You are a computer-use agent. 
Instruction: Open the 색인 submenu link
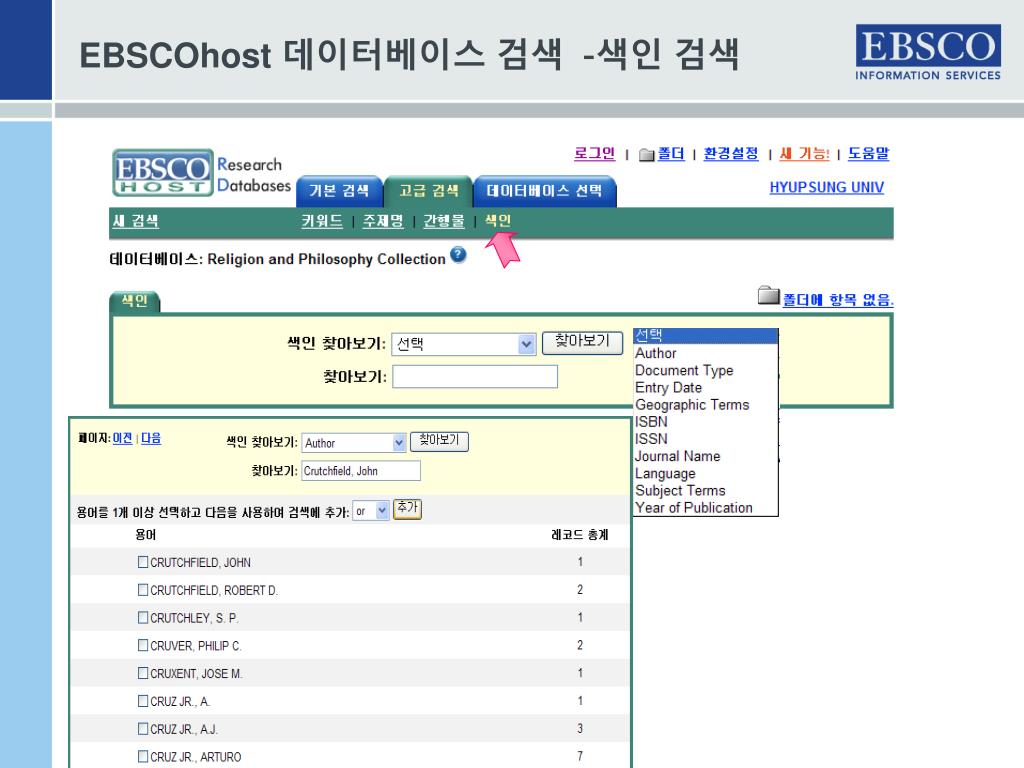pyautogui.click(x=498, y=221)
